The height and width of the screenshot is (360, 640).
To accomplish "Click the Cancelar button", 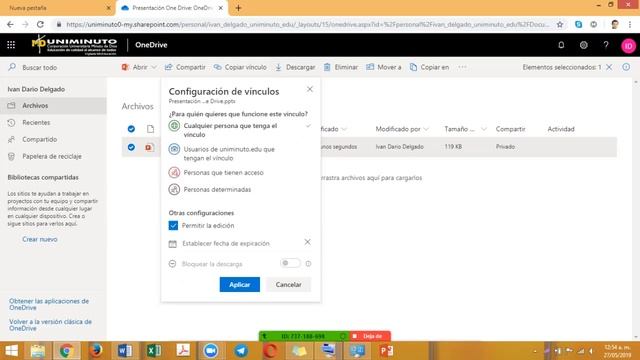I will (x=288, y=284).
